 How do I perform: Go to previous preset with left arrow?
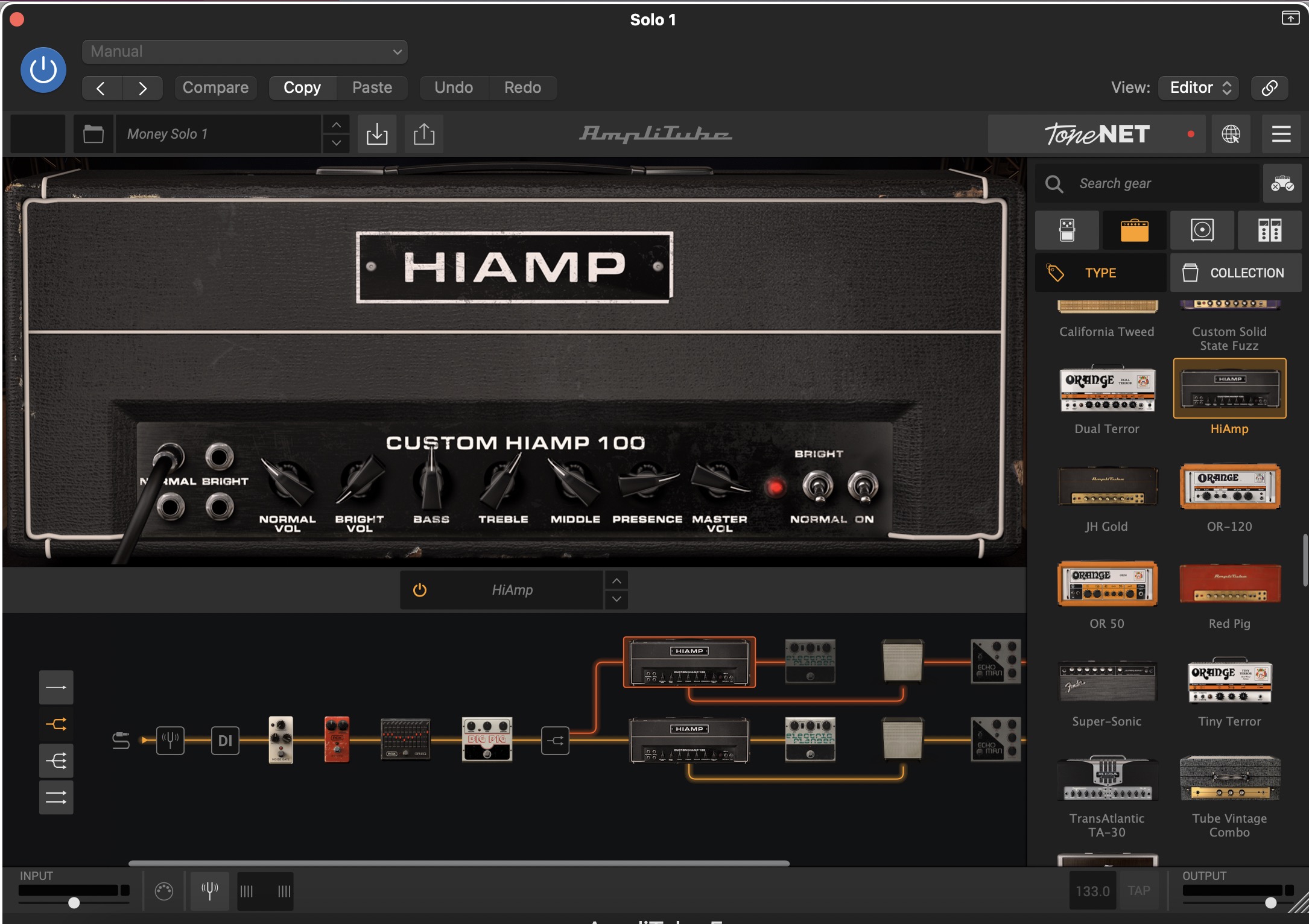click(x=102, y=88)
